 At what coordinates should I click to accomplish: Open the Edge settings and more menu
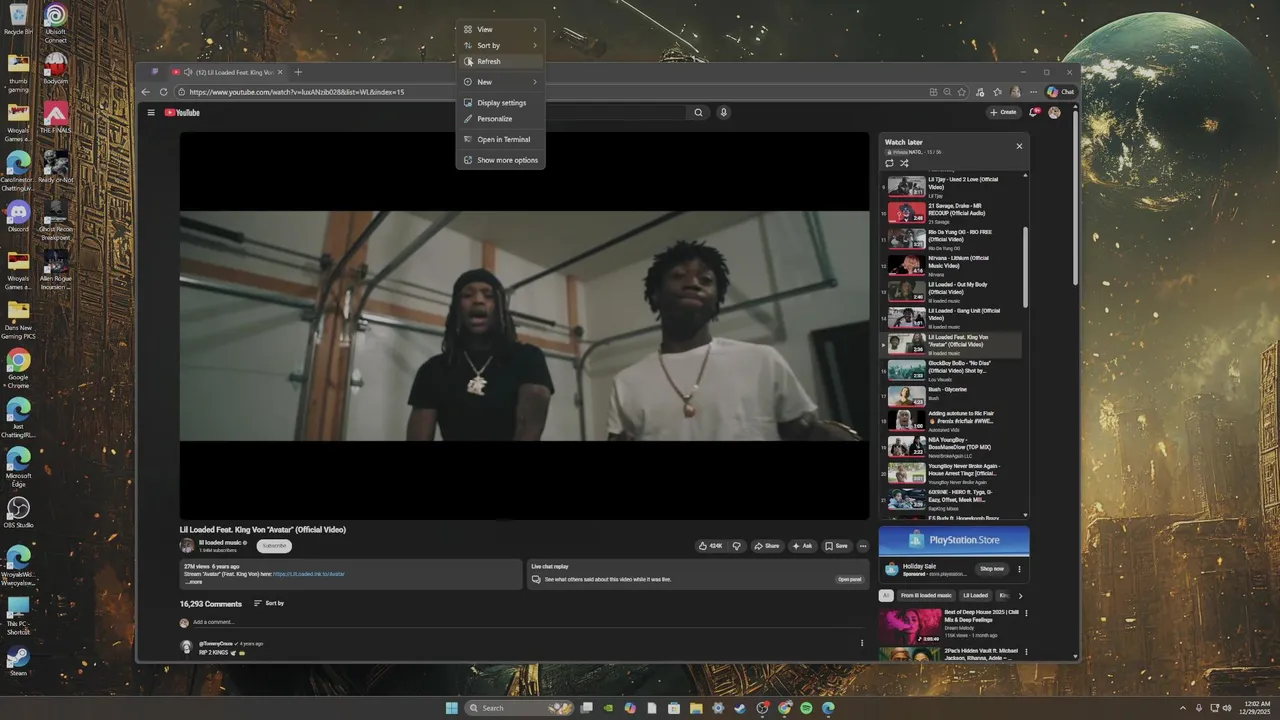tap(1033, 92)
